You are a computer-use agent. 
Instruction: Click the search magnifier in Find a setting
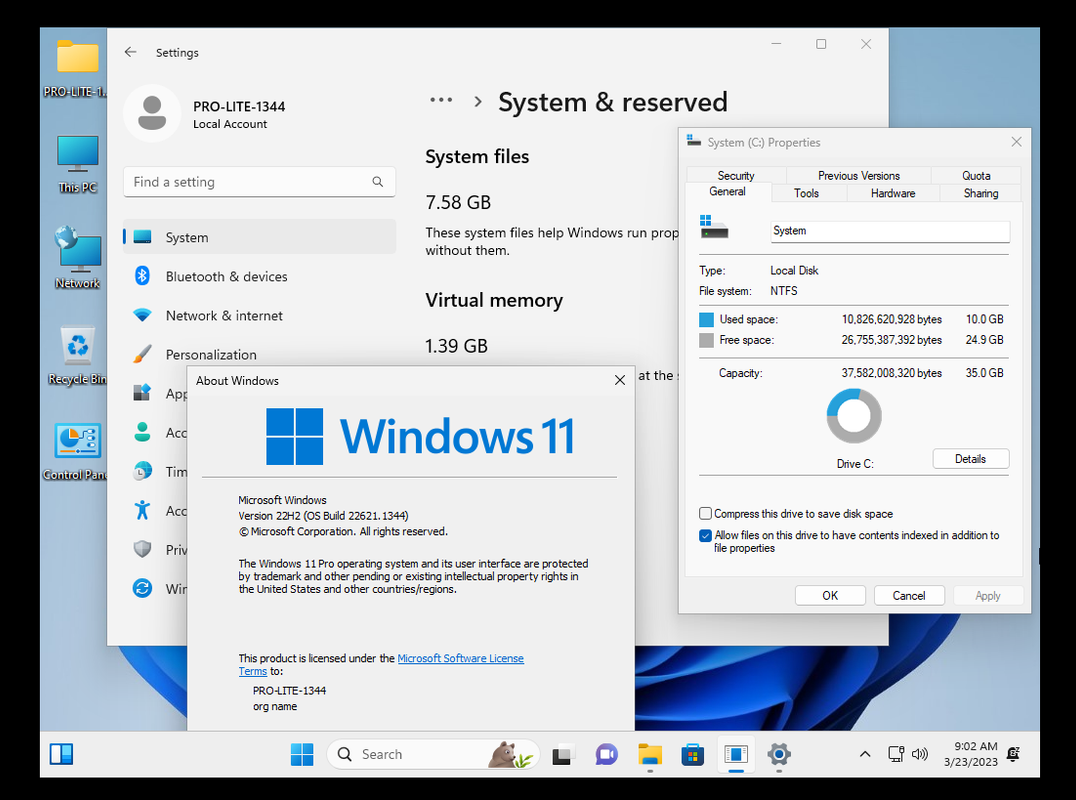pos(377,182)
